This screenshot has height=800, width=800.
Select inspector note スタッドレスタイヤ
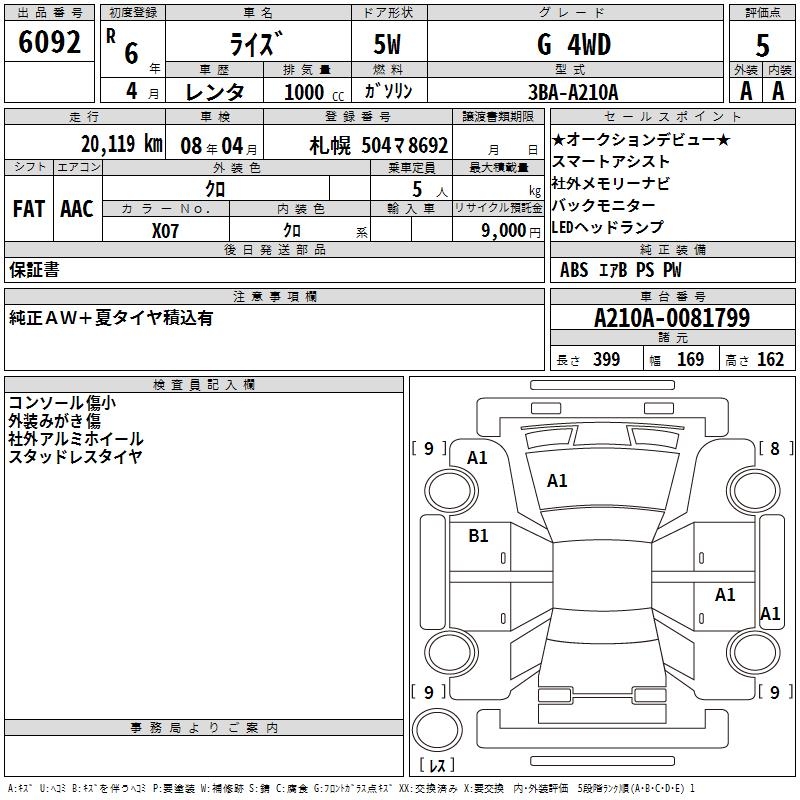76,457
